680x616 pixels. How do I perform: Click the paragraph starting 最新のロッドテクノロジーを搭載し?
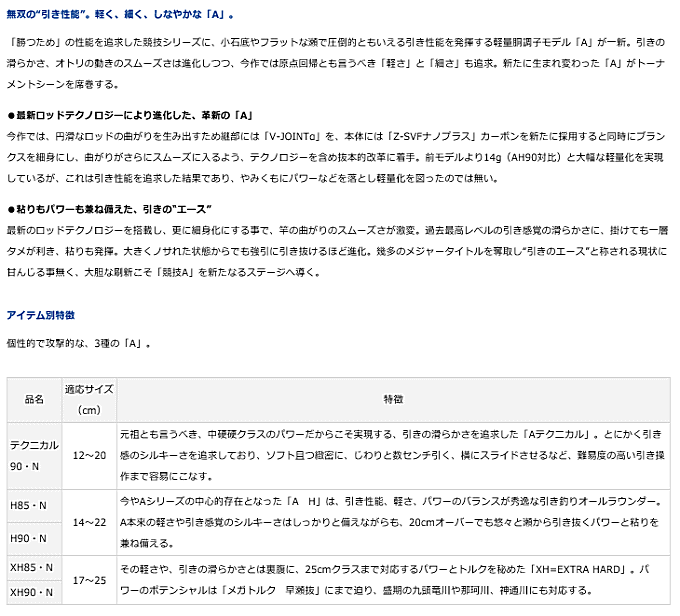point(337,251)
